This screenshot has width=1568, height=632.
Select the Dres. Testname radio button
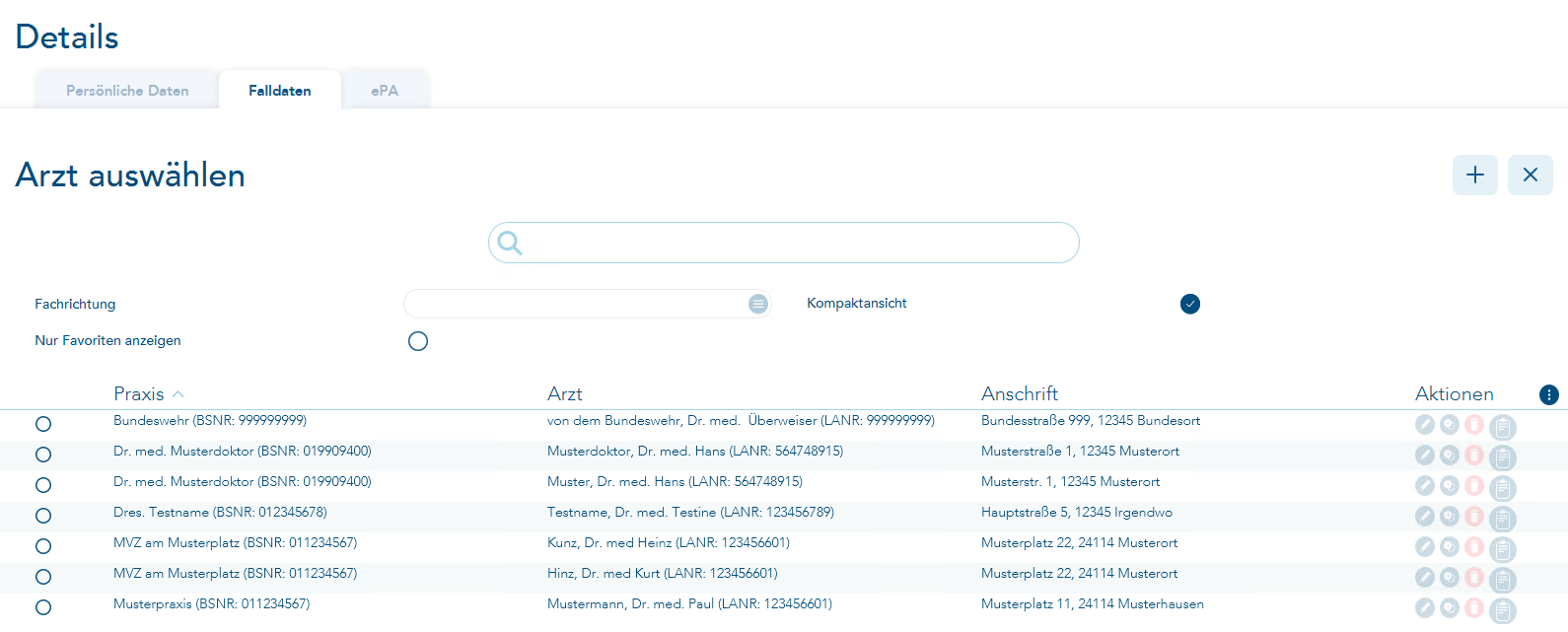coord(43,516)
